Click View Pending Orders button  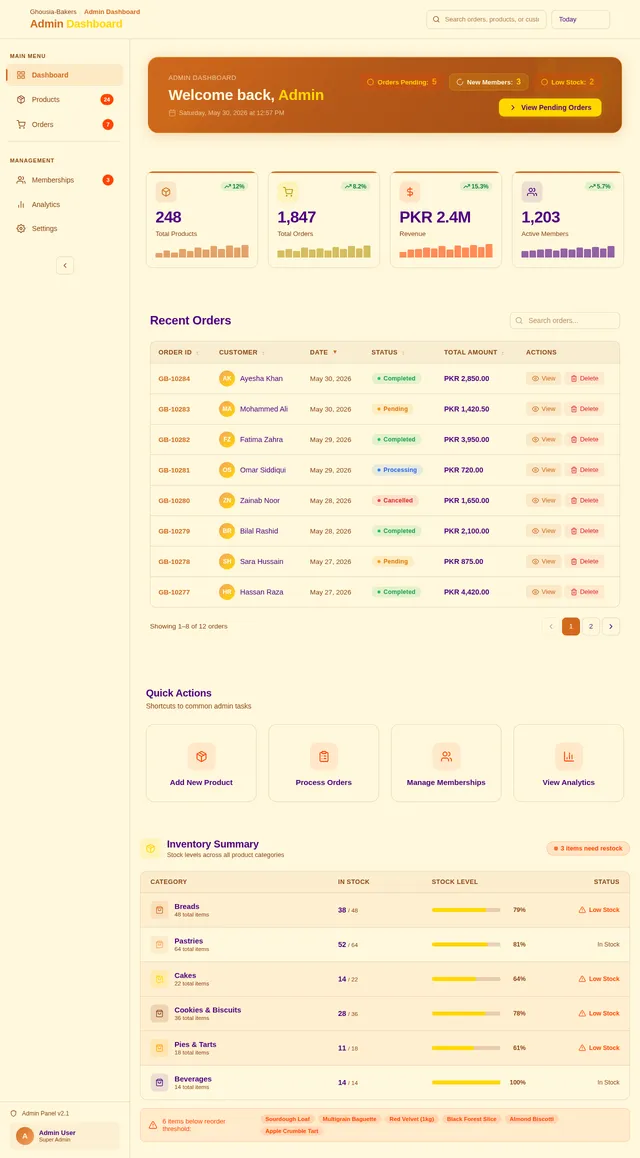click(550, 108)
